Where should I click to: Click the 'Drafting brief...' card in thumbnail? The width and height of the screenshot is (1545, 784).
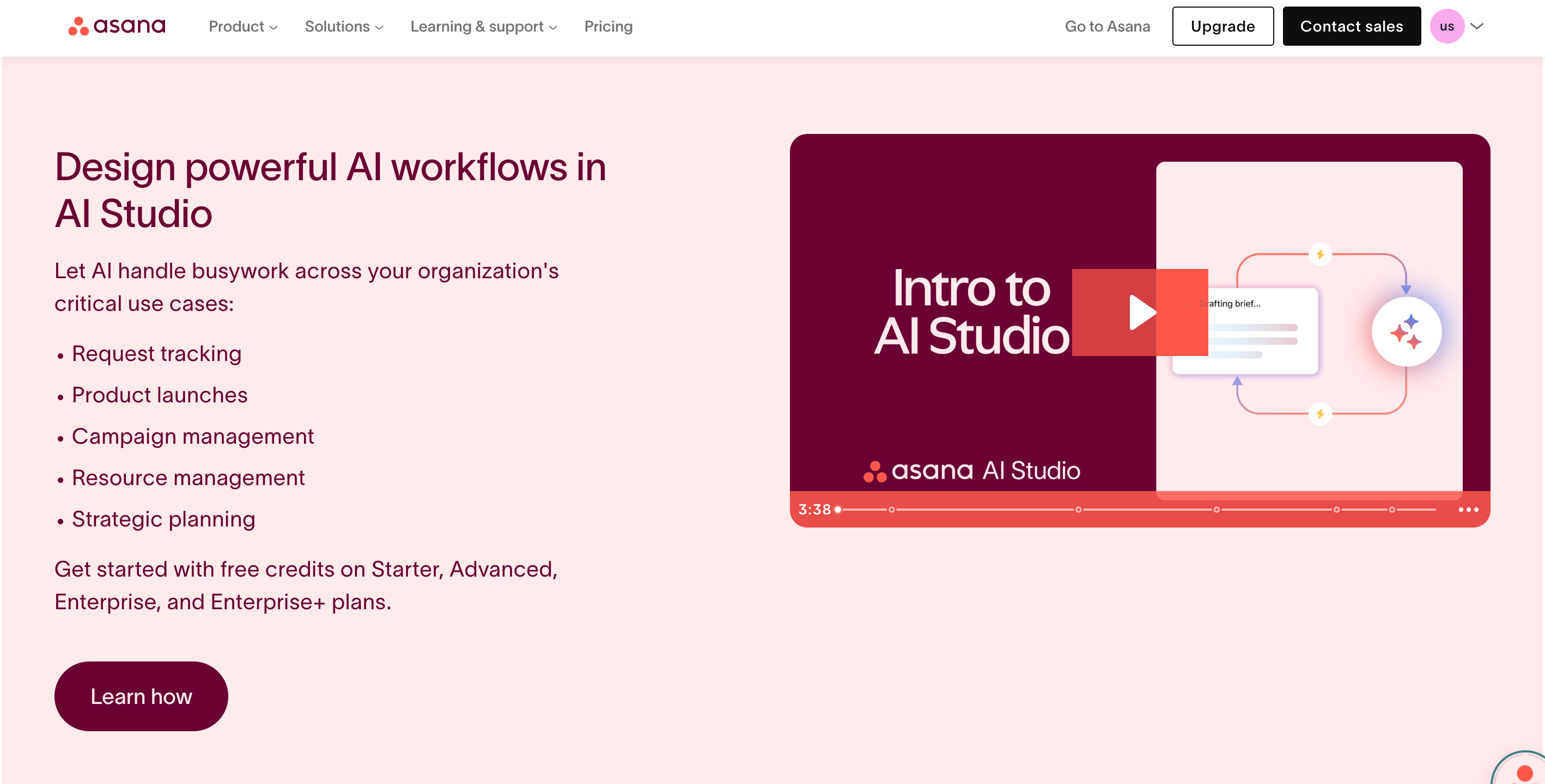1245,331
